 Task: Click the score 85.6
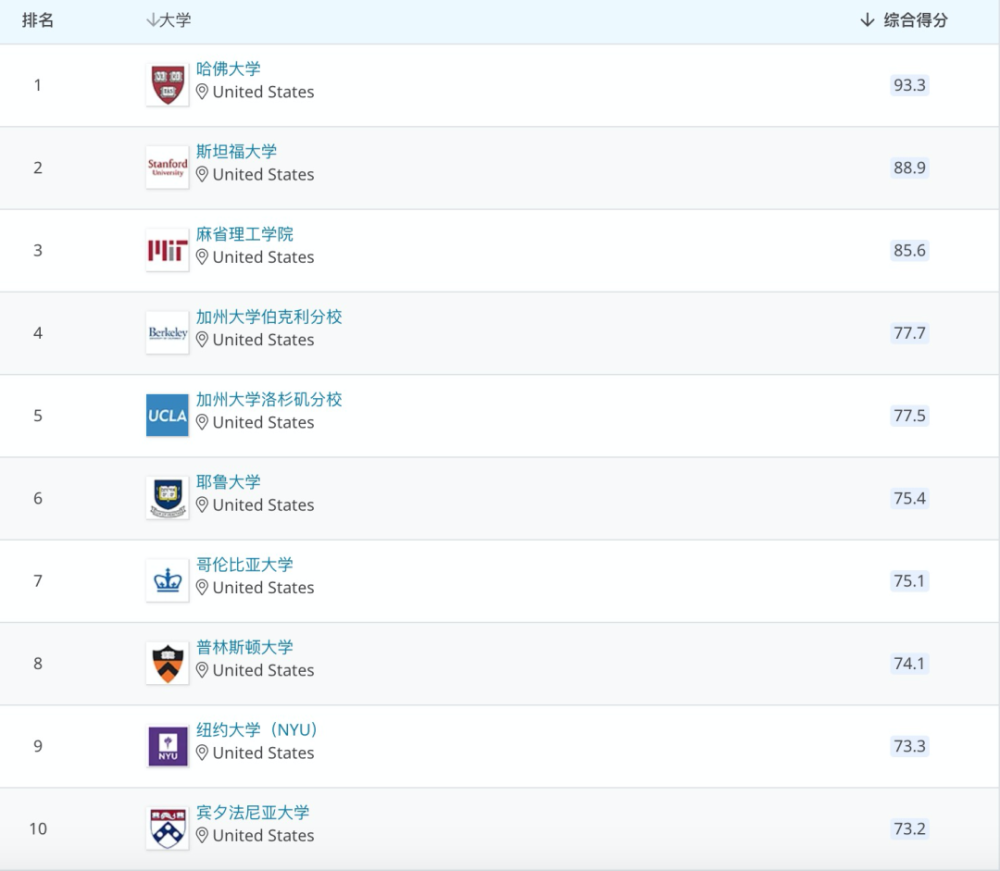pos(909,250)
